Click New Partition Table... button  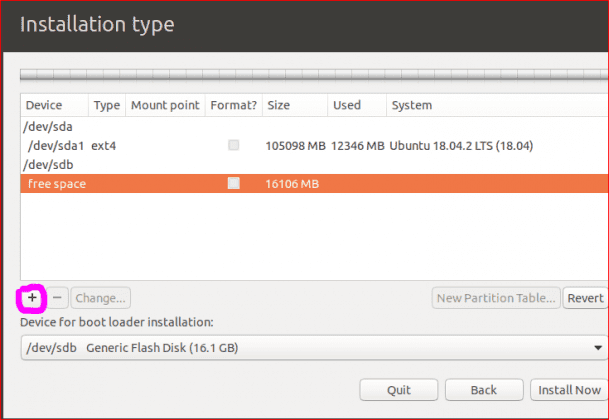click(494, 297)
